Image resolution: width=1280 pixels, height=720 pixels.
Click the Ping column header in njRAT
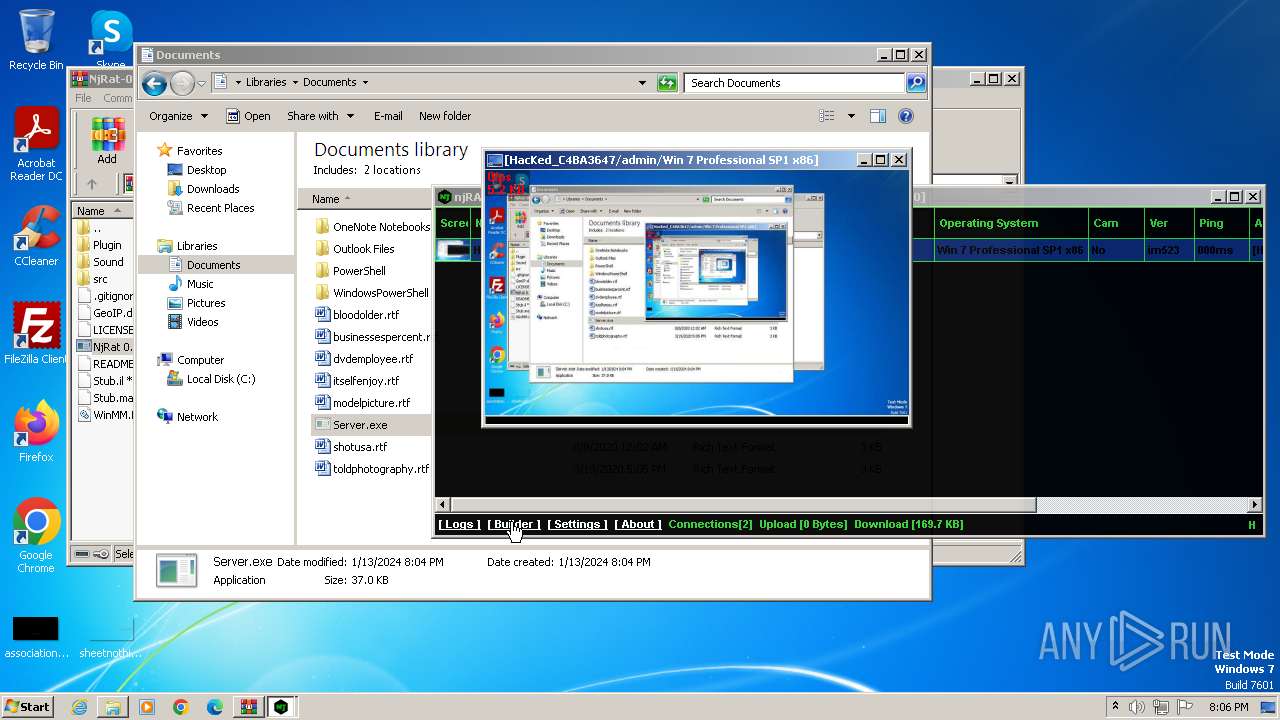1211,223
